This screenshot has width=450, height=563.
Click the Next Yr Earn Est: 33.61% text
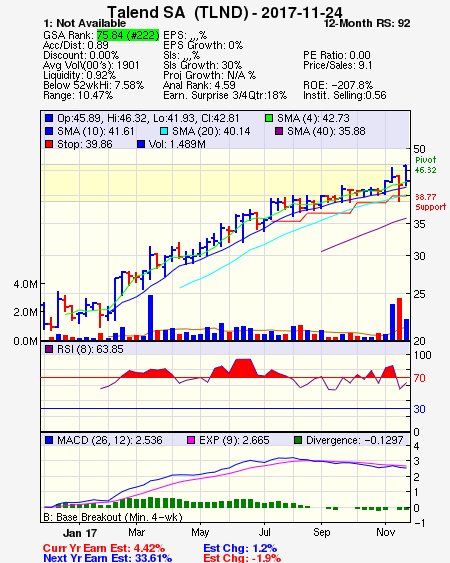click(x=107, y=558)
